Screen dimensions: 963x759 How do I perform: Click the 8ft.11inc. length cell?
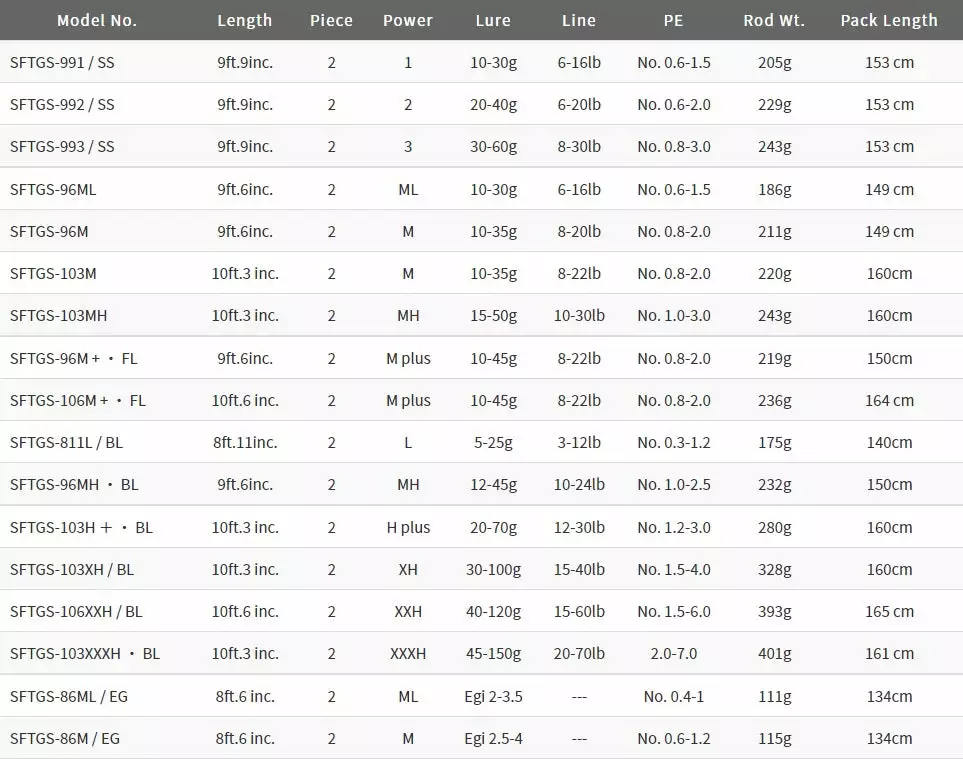click(245, 442)
